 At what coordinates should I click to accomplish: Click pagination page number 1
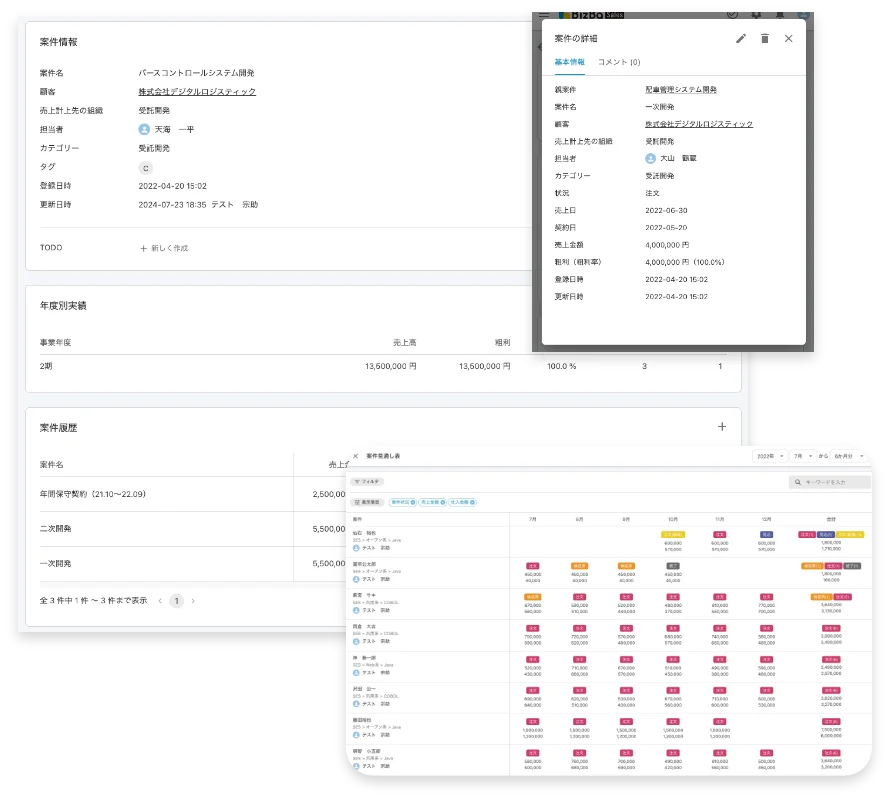pyautogui.click(x=177, y=601)
